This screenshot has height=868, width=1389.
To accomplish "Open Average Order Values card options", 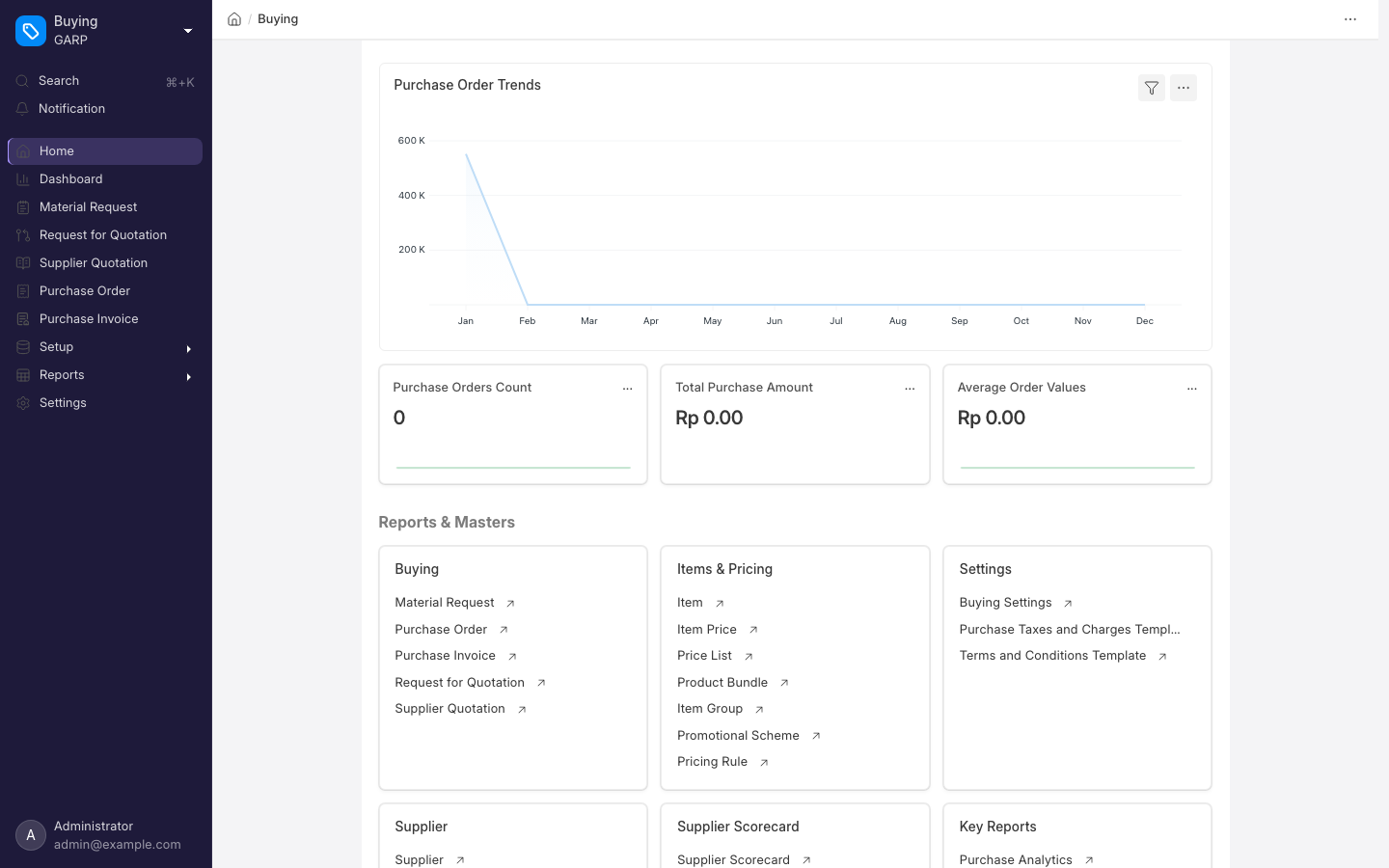I will click(1192, 389).
